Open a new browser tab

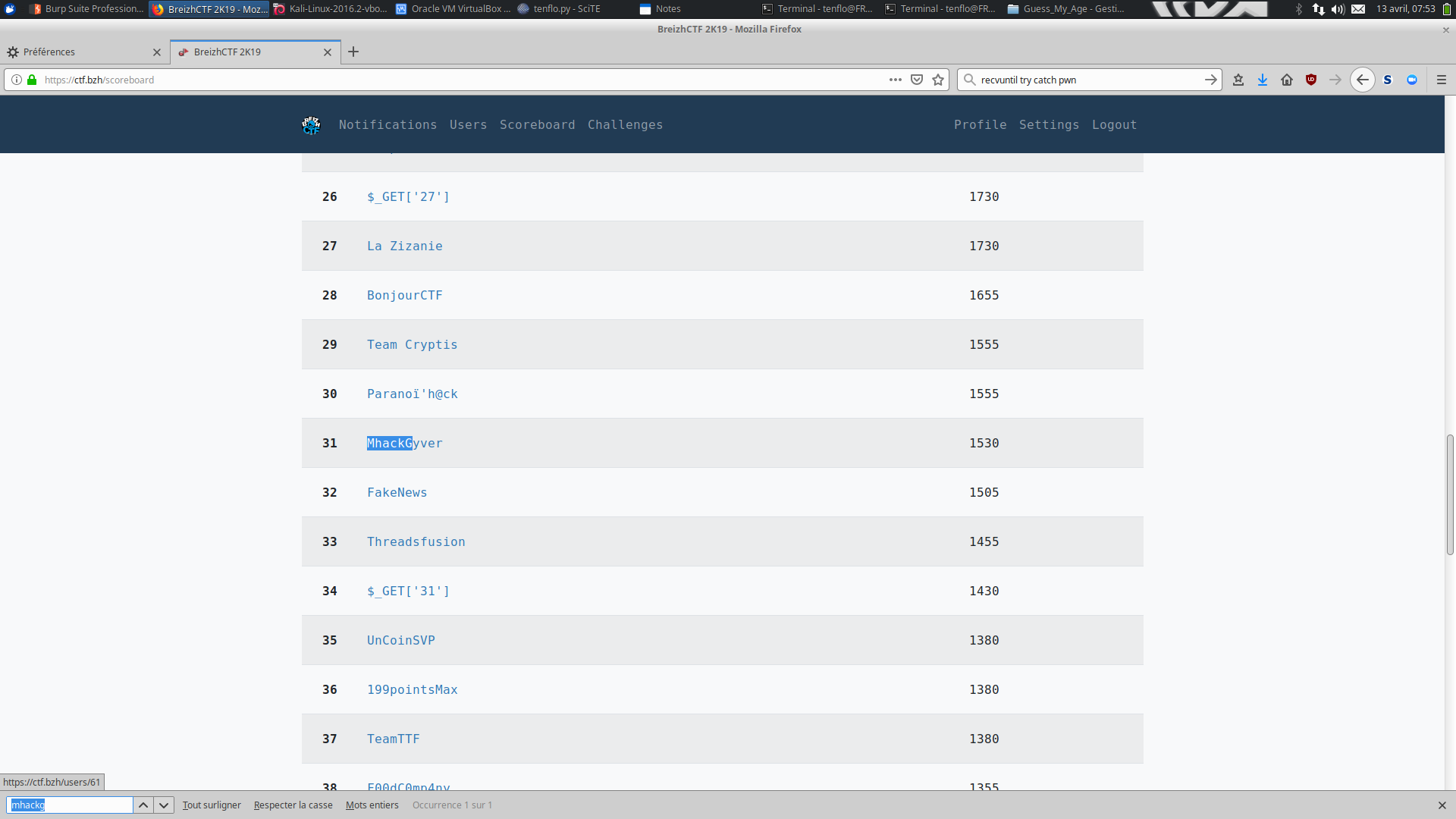tap(353, 52)
